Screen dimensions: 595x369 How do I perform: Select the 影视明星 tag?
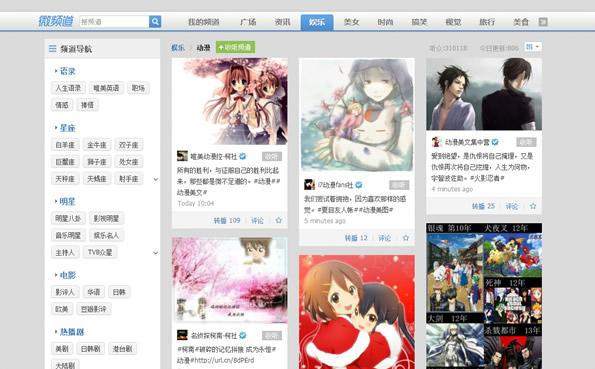pos(106,218)
